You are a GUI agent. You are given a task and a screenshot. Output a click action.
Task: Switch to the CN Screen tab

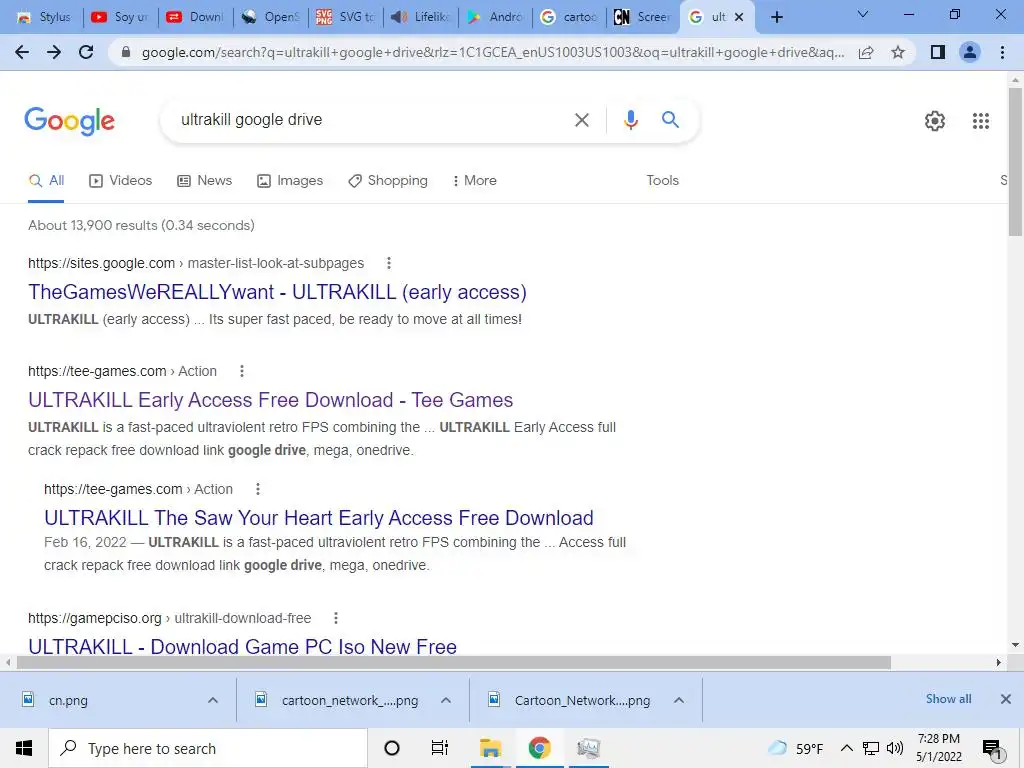pyautogui.click(x=643, y=17)
